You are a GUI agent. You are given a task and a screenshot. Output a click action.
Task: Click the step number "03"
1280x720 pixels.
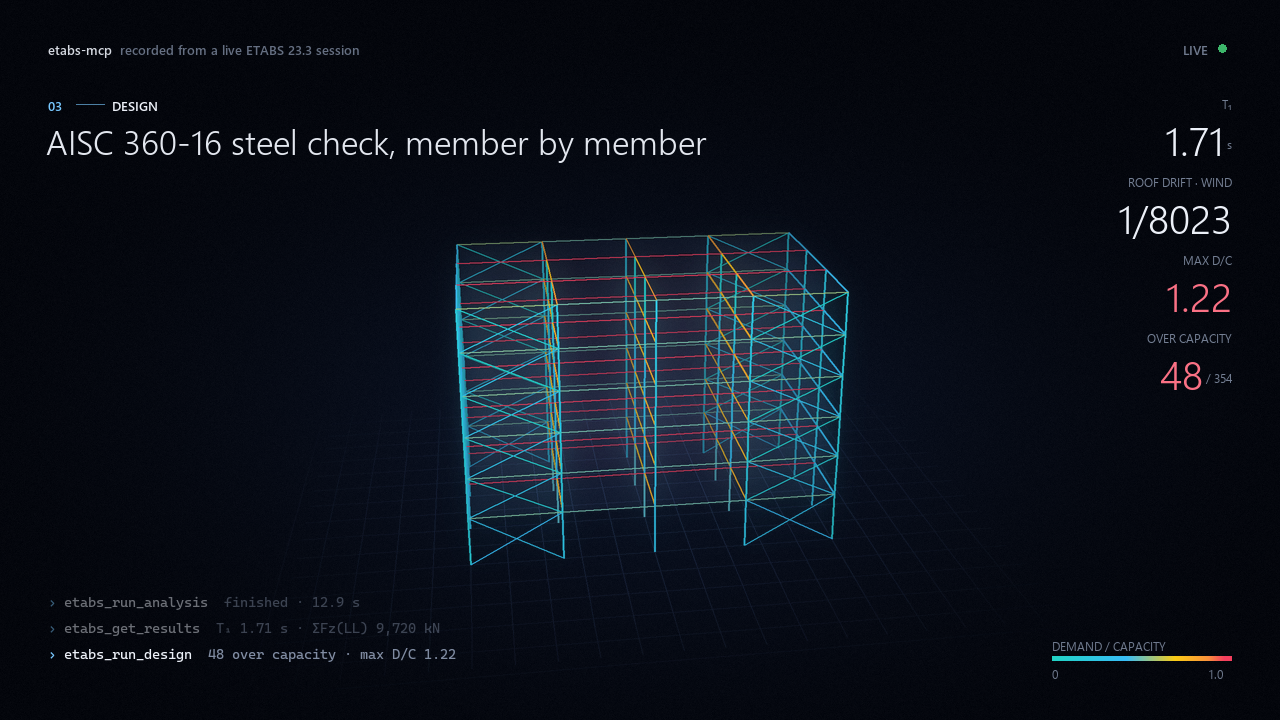[55, 106]
